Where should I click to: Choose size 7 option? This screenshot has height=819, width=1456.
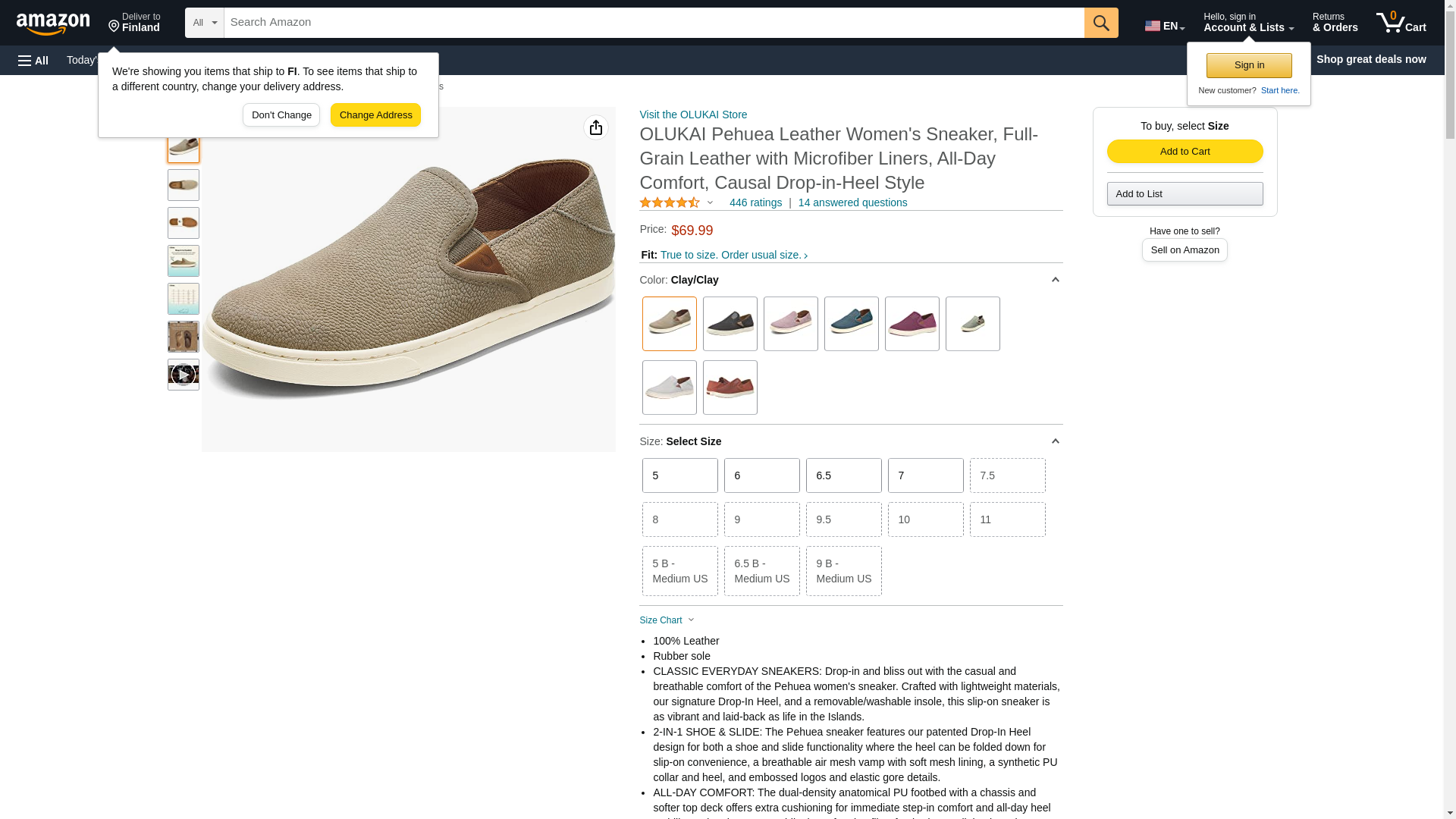pyautogui.click(x=925, y=475)
